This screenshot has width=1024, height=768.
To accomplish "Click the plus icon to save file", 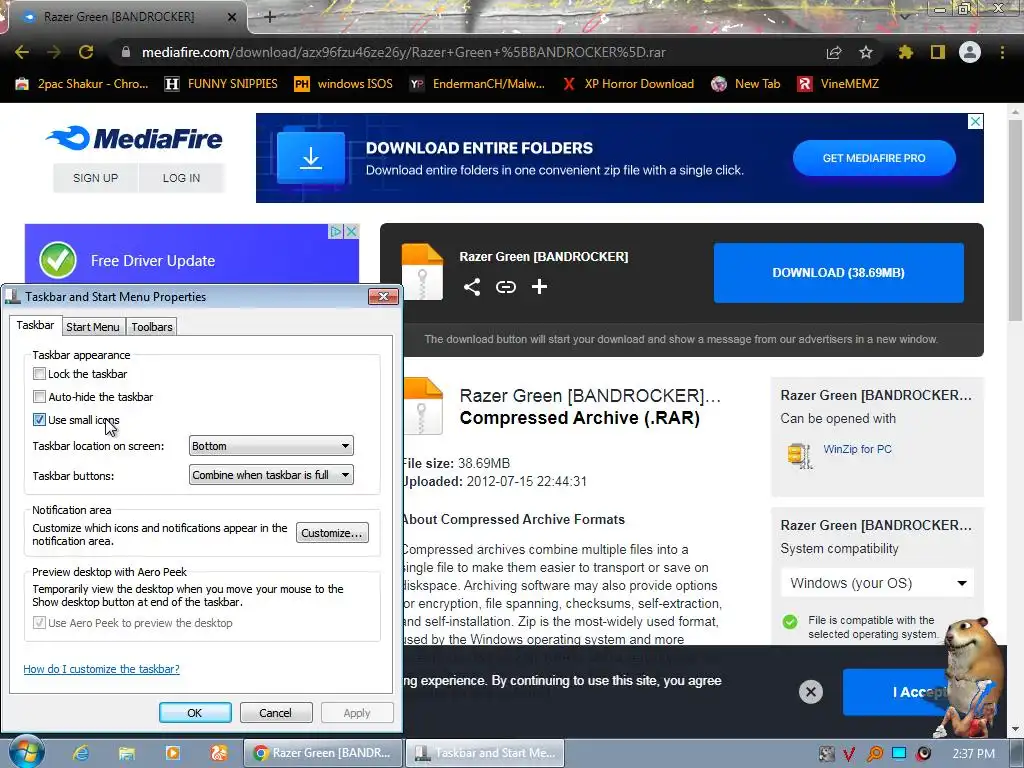I will 539,287.
